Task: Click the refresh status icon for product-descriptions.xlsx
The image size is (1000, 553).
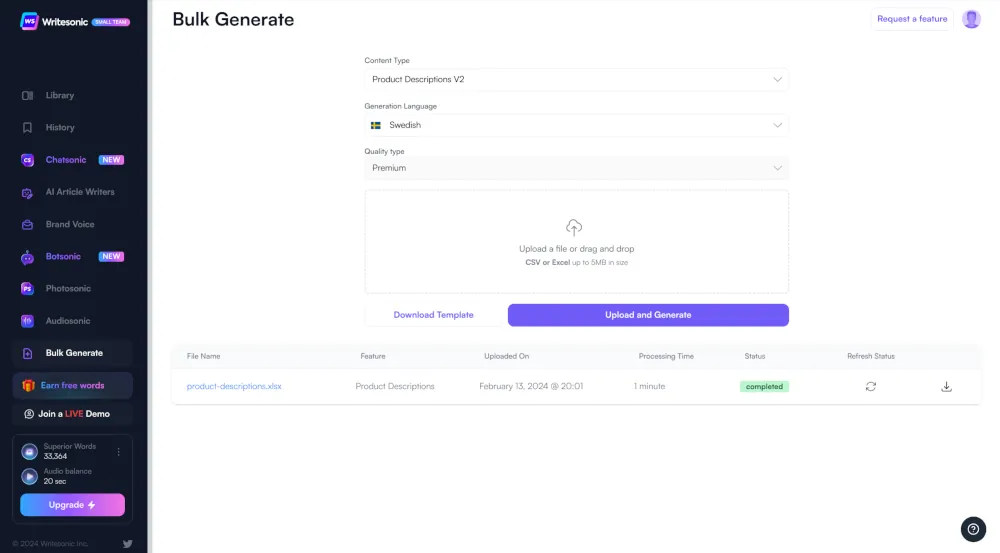Action: [870, 386]
